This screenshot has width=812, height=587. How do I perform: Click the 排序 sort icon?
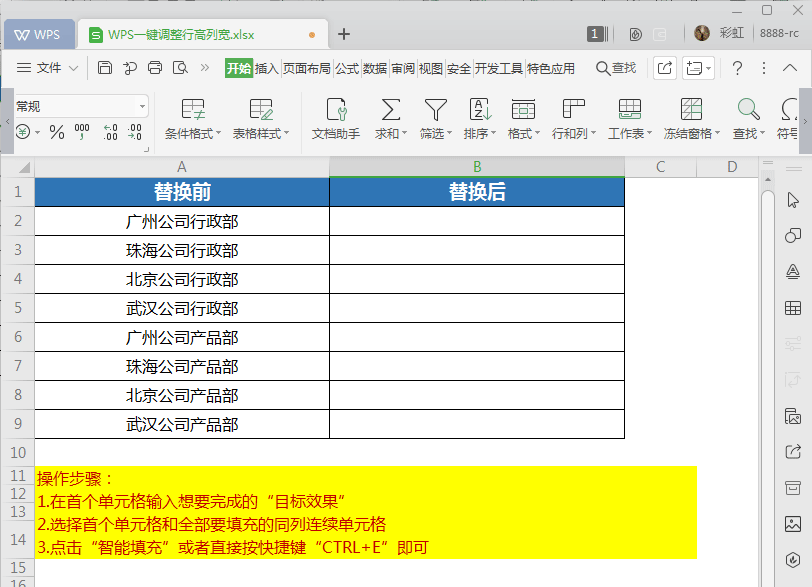coord(480,110)
